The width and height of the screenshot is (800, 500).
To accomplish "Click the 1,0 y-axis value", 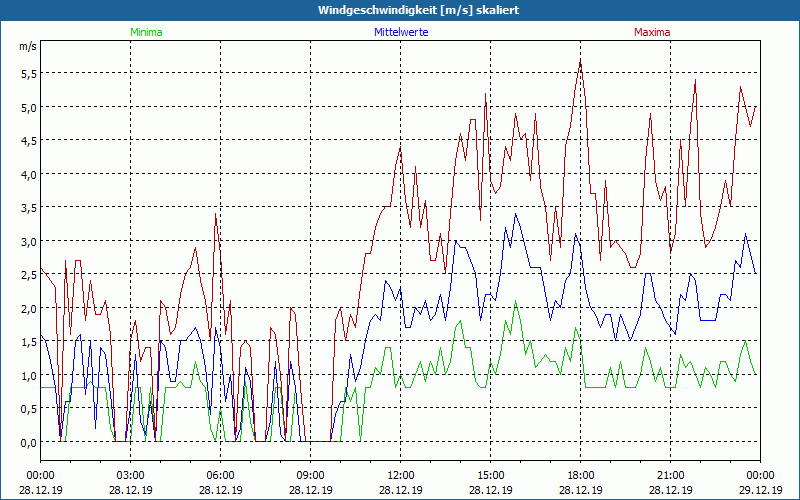I will coord(29,376).
